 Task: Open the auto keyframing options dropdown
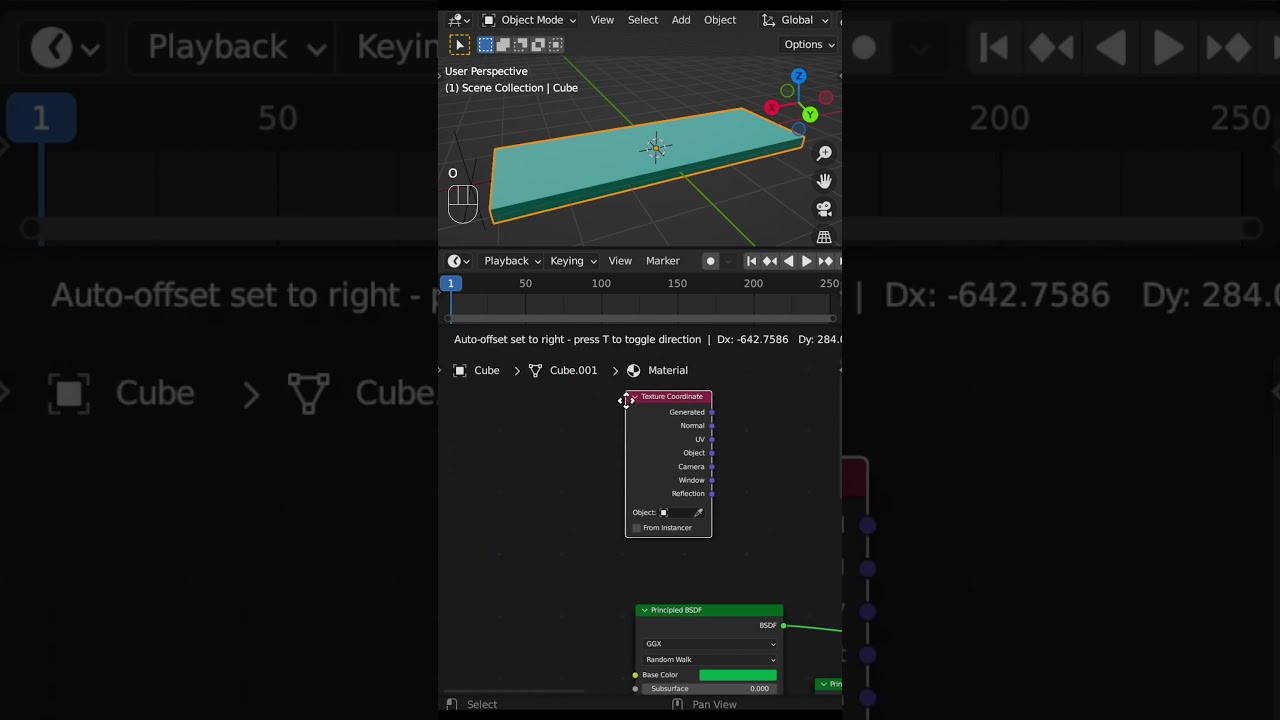tap(727, 261)
